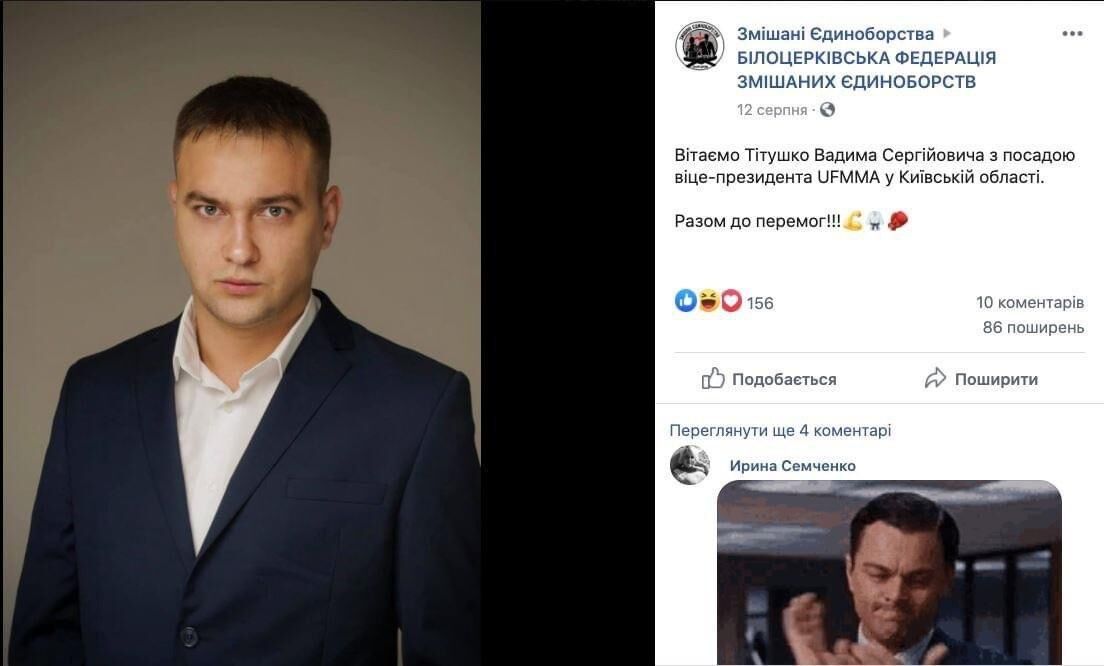Open the three-dots post options menu

[1072, 34]
